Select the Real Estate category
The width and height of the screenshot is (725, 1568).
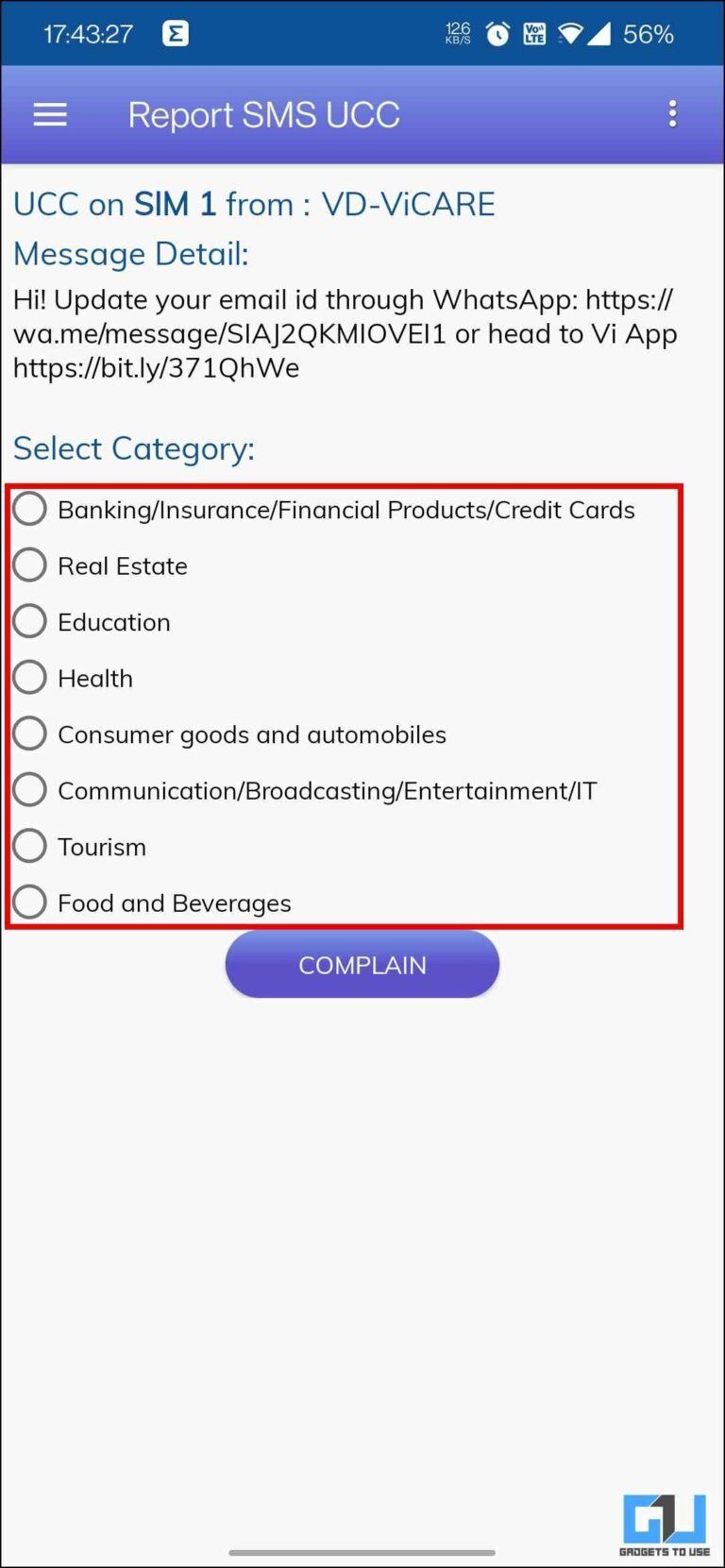click(29, 565)
